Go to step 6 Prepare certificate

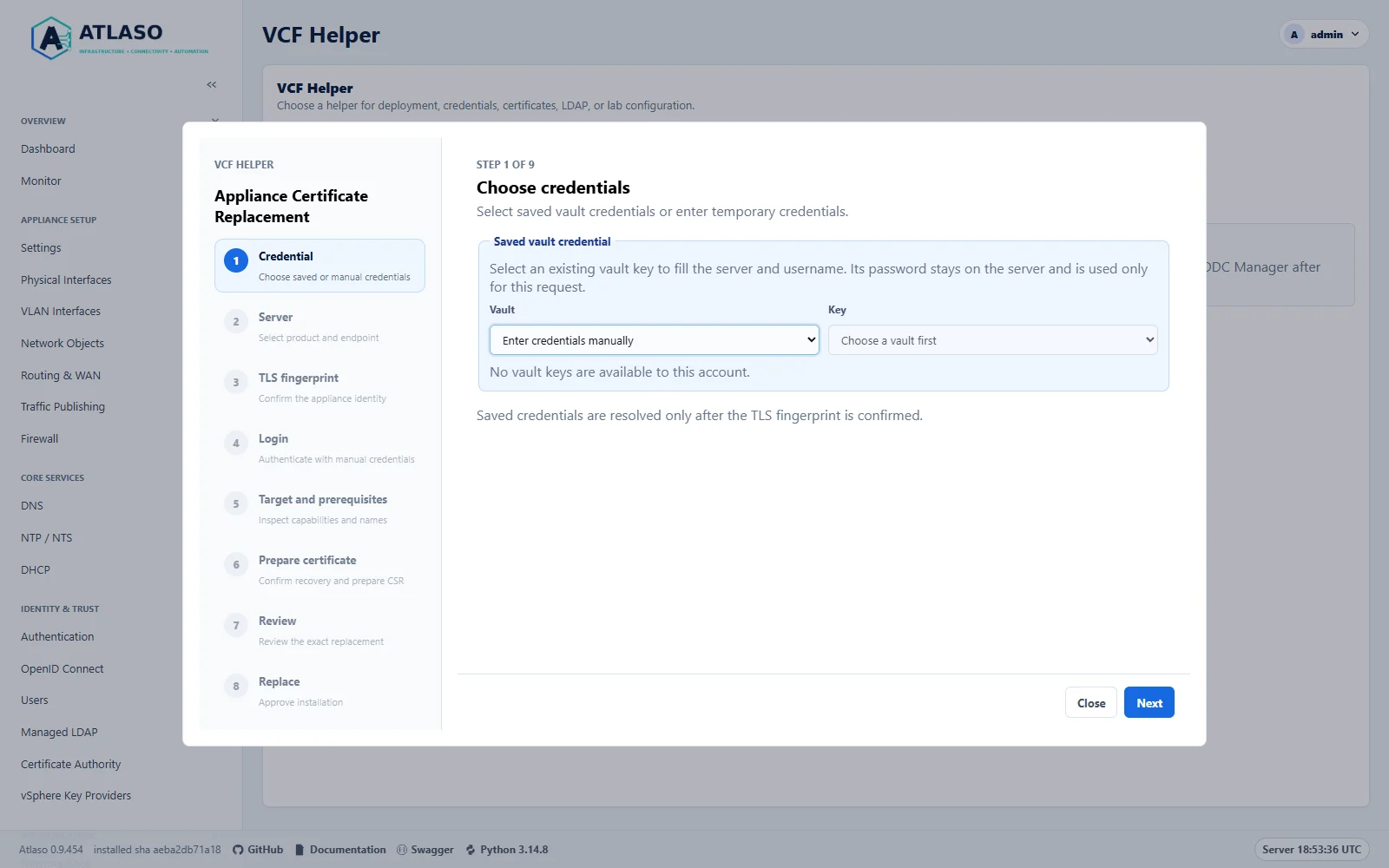[x=319, y=569]
